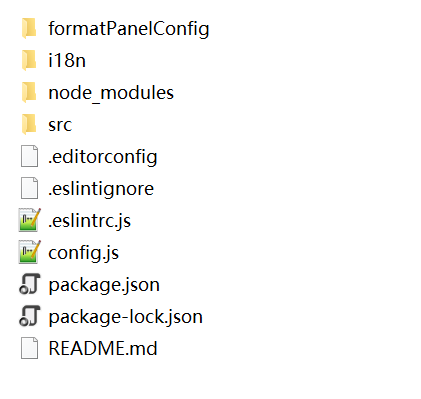Select the package.json scroll icon
This screenshot has width=421, height=399.
click(x=30, y=284)
